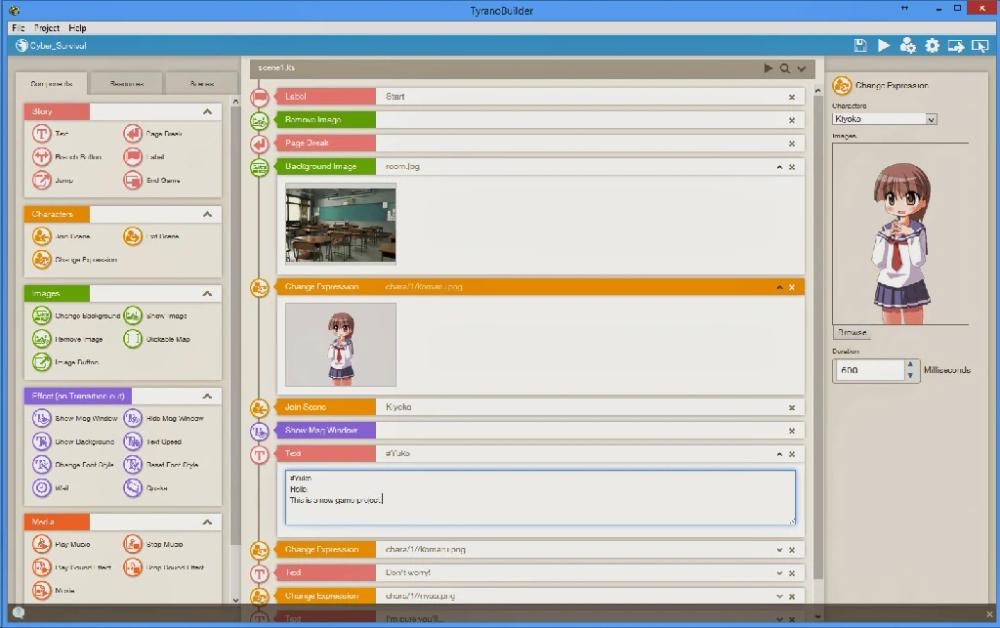
Task: Click the classroom background thumbnail
Action: 341,223
